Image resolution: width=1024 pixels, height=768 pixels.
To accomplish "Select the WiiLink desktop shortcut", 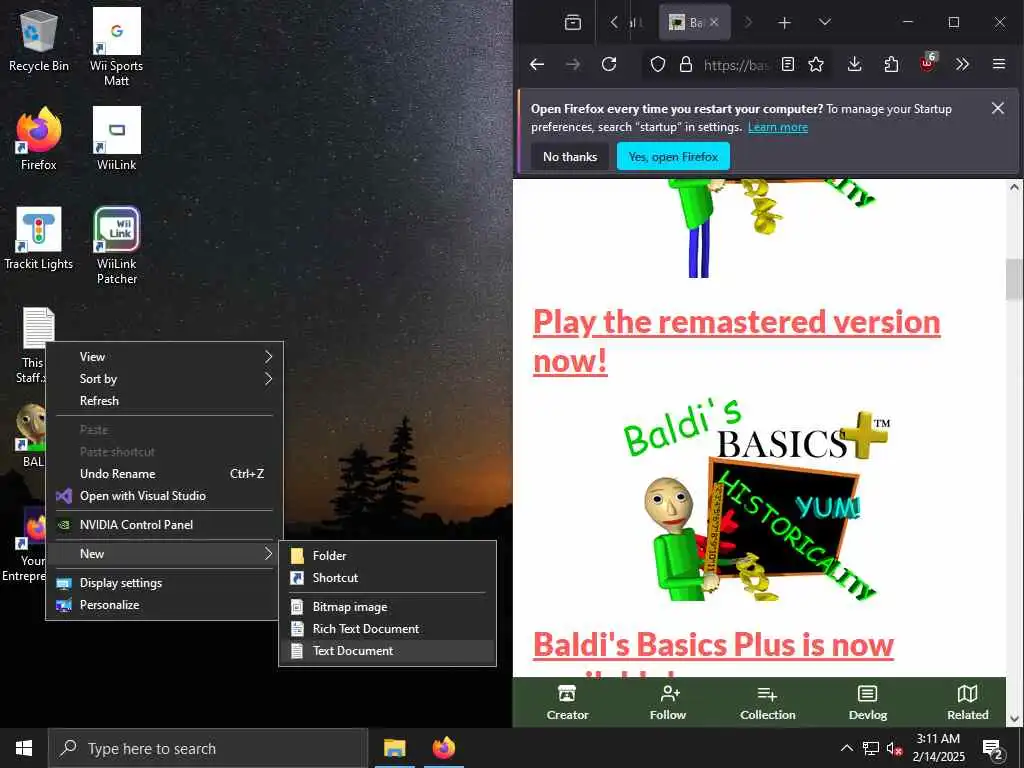I will click(x=116, y=139).
